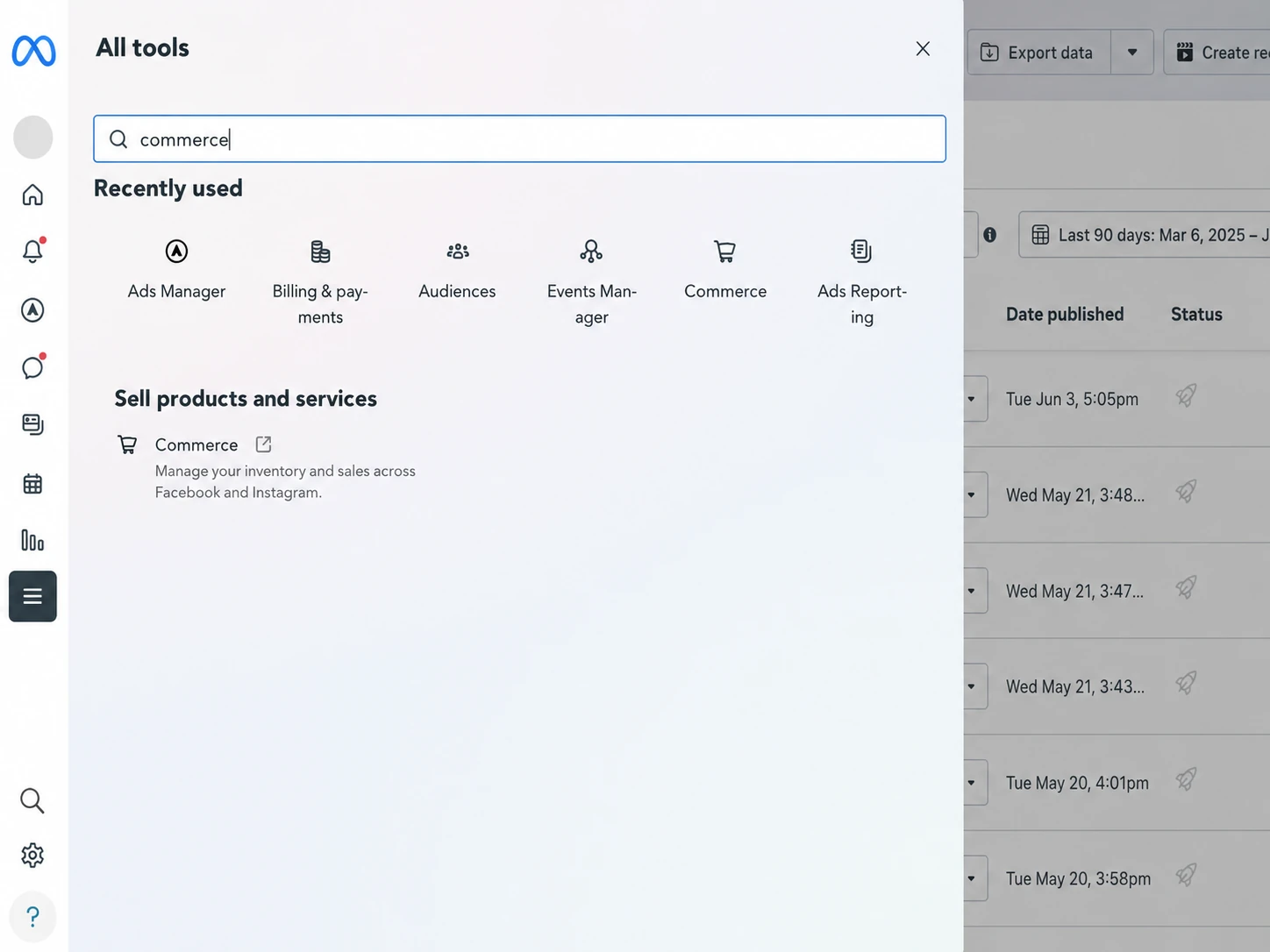Open Notifications bell icon
Image resolution: width=1270 pixels, height=952 pixels.
(x=32, y=252)
